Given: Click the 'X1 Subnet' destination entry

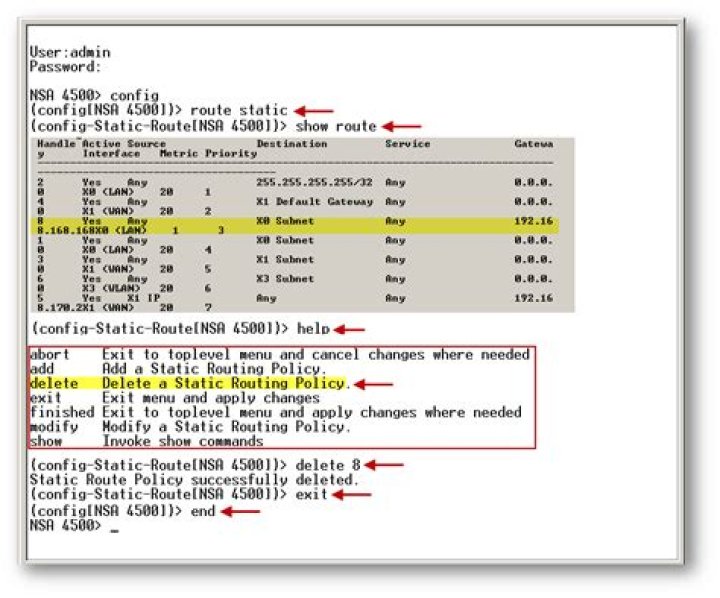Looking at the screenshot, I should tap(285, 260).
